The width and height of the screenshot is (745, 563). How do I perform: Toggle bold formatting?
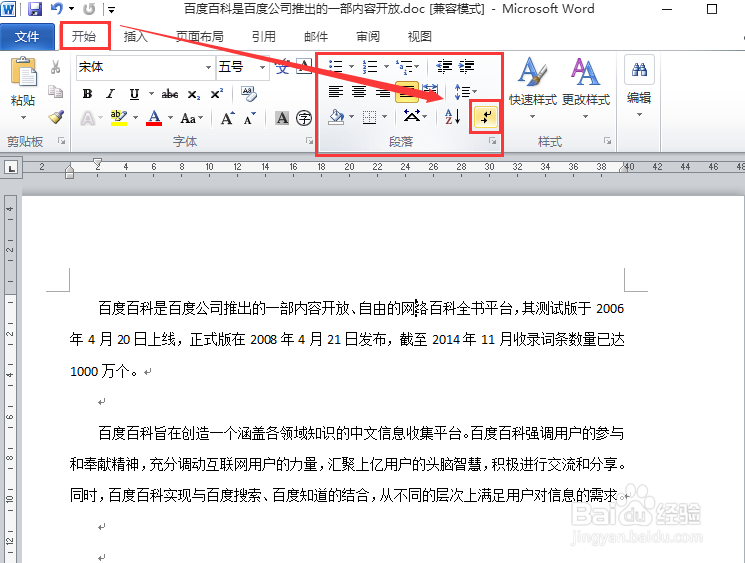pyautogui.click(x=87, y=94)
